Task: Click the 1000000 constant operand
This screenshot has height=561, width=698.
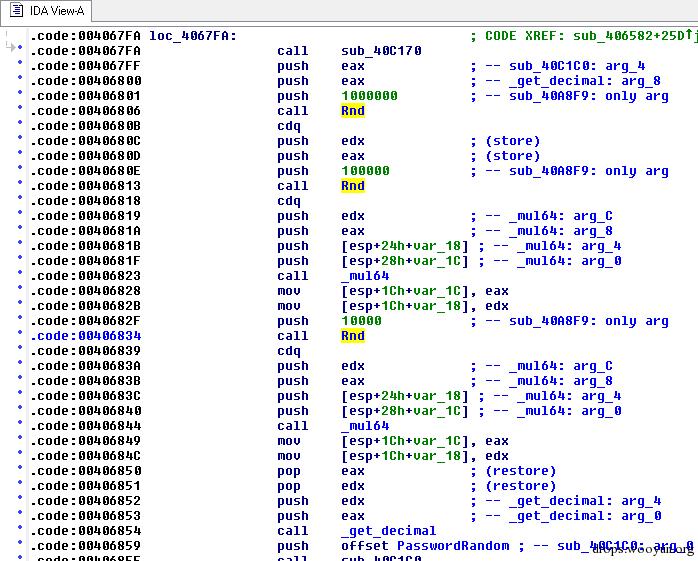Action: [x=369, y=96]
